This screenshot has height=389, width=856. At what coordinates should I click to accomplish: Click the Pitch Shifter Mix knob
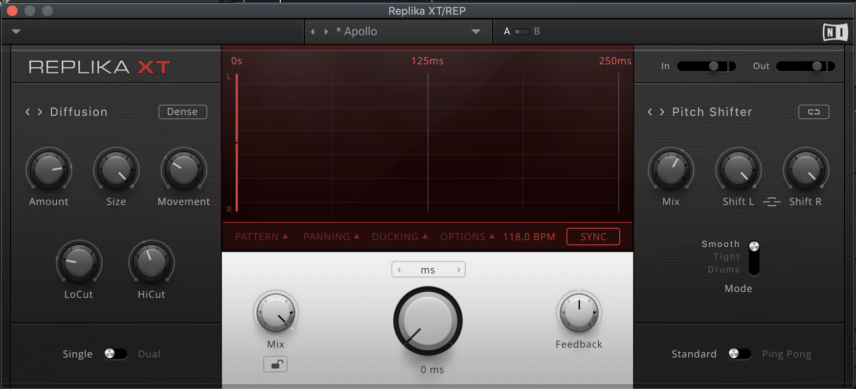[x=671, y=170]
